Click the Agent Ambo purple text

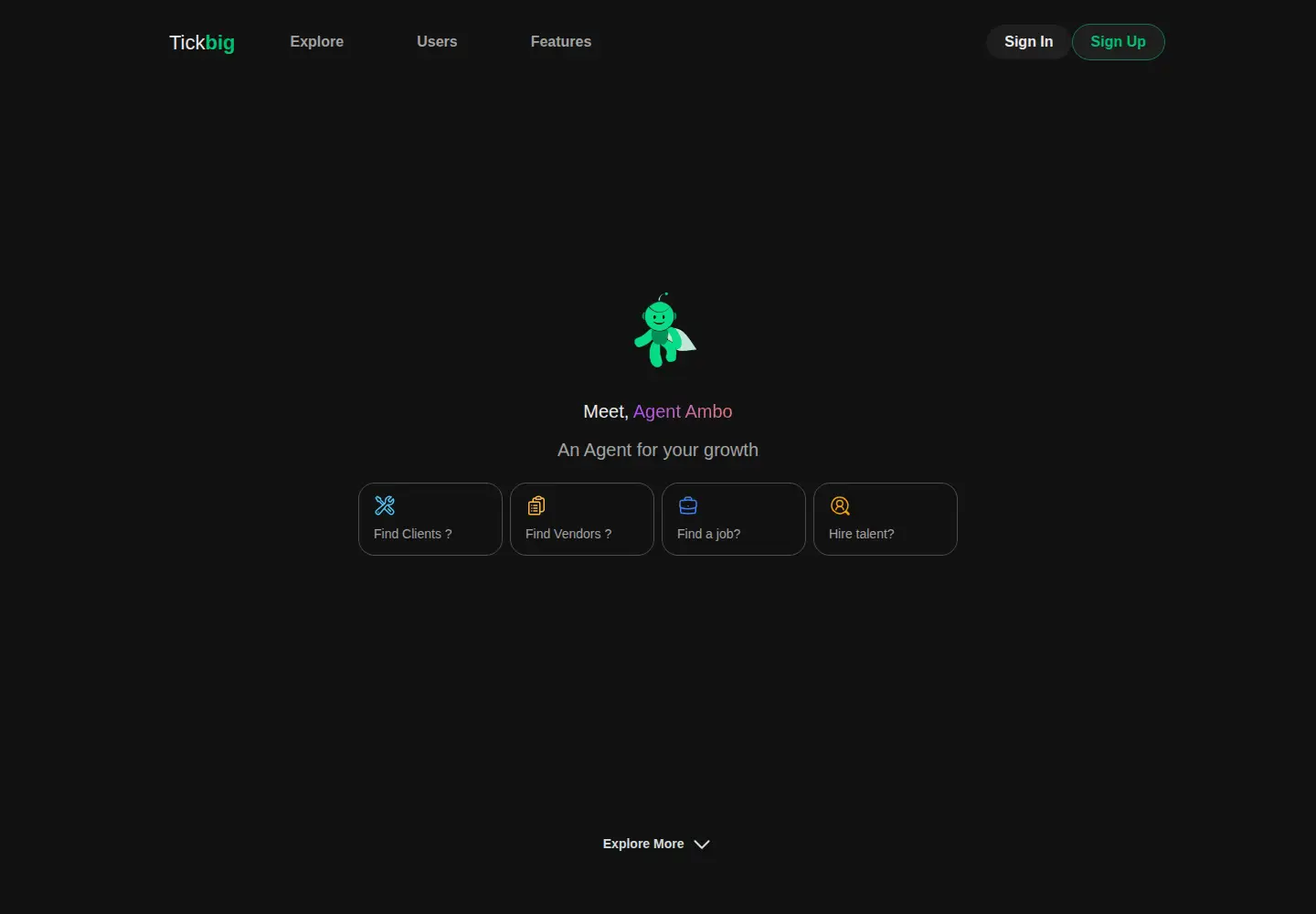(683, 411)
